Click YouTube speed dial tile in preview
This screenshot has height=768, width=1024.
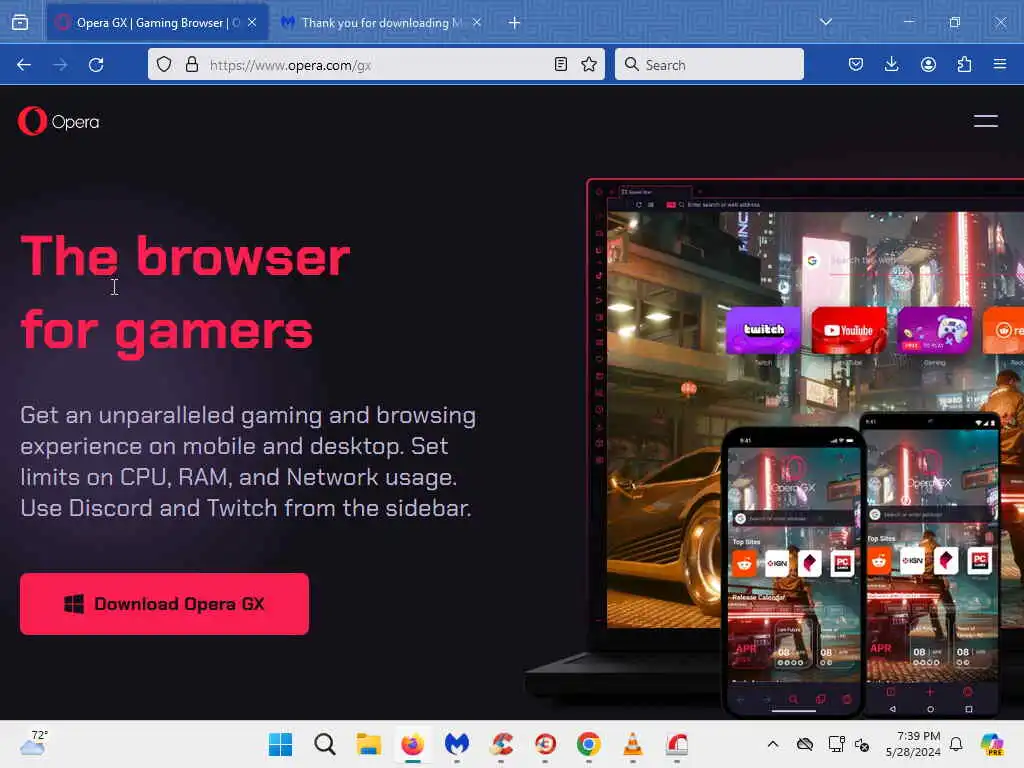tap(849, 330)
